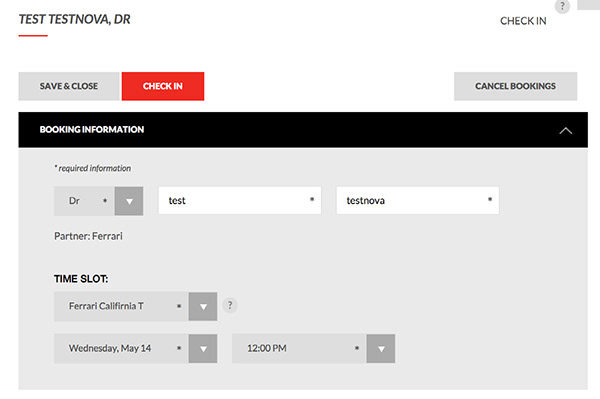Expand the Wednesday, May 14 date arrow
The height and width of the screenshot is (399, 600).
(x=203, y=349)
